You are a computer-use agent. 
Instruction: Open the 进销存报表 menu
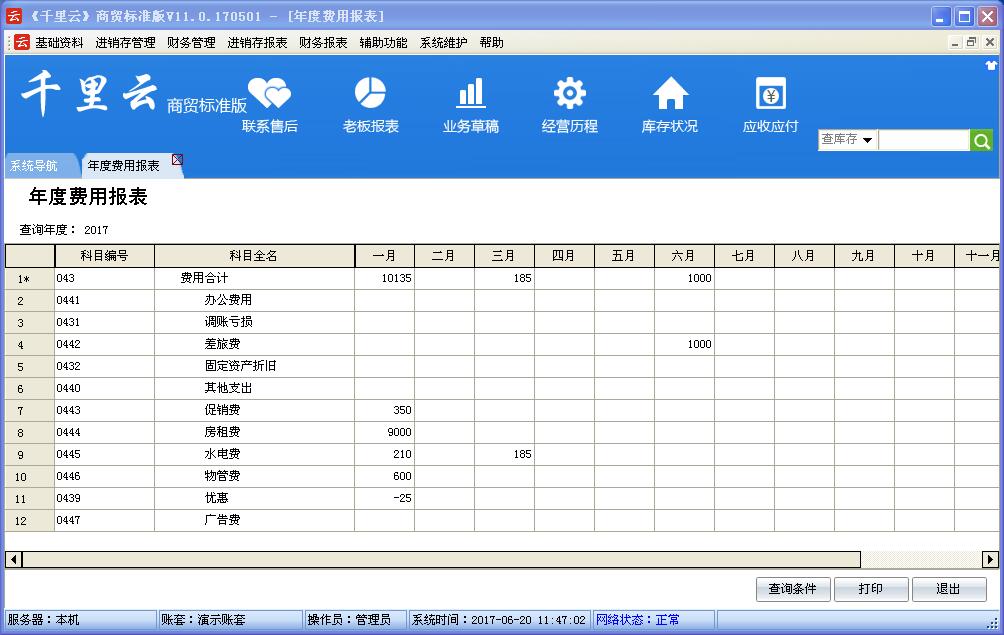point(257,43)
